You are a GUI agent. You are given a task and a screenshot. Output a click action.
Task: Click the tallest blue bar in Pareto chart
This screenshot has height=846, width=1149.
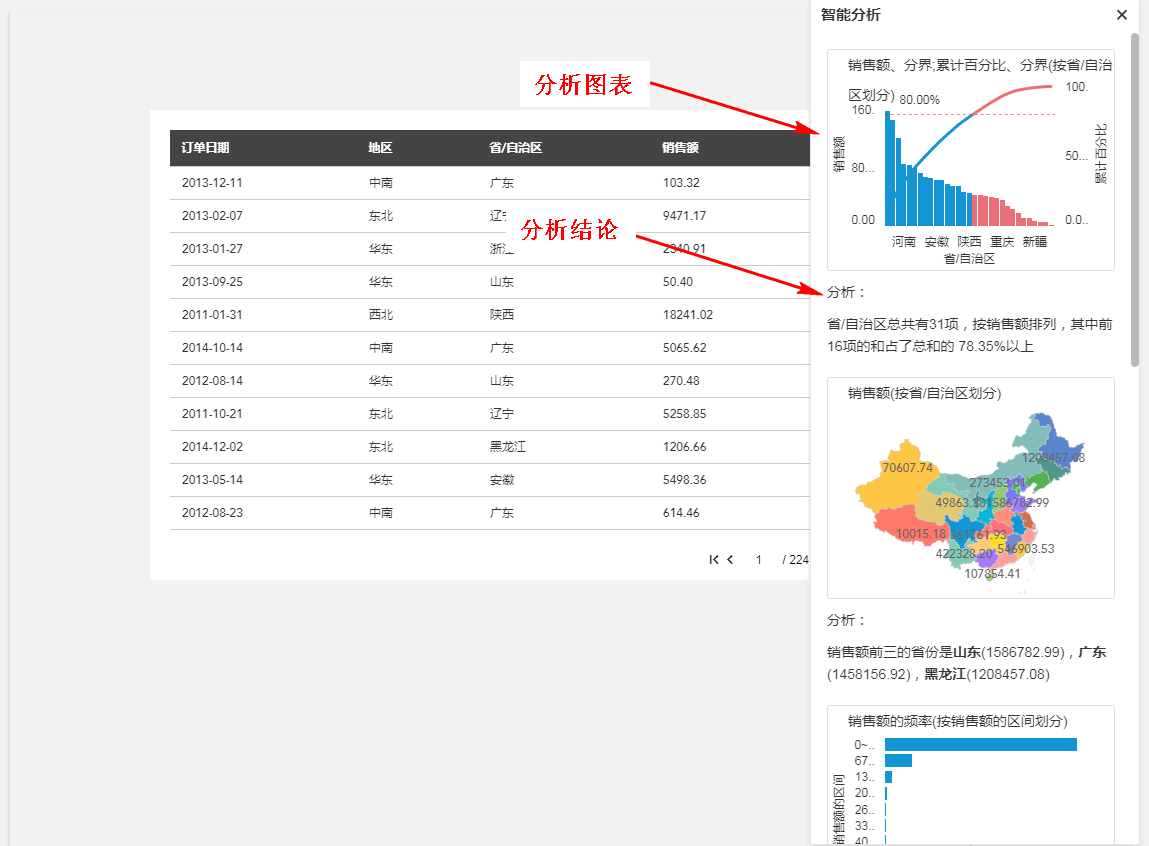[887, 168]
